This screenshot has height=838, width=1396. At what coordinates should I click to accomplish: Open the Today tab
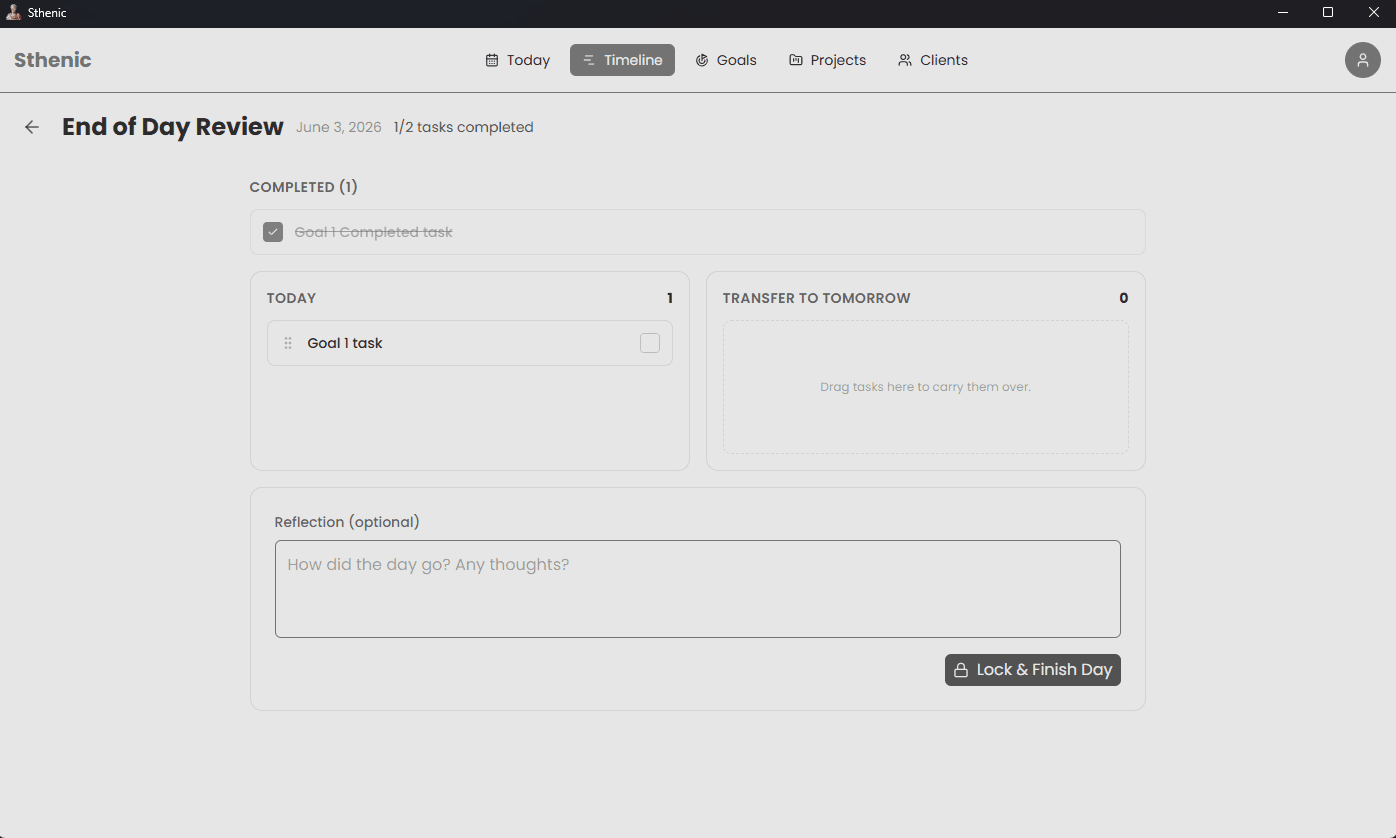point(518,60)
